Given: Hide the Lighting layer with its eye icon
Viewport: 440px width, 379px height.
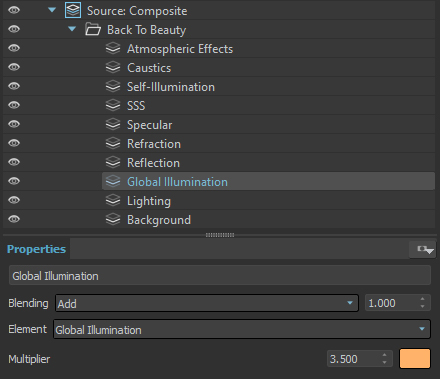Looking at the screenshot, I should coord(14,200).
